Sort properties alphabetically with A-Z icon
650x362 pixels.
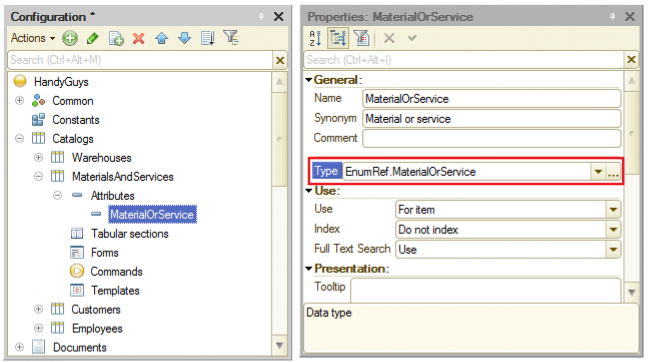coord(315,38)
